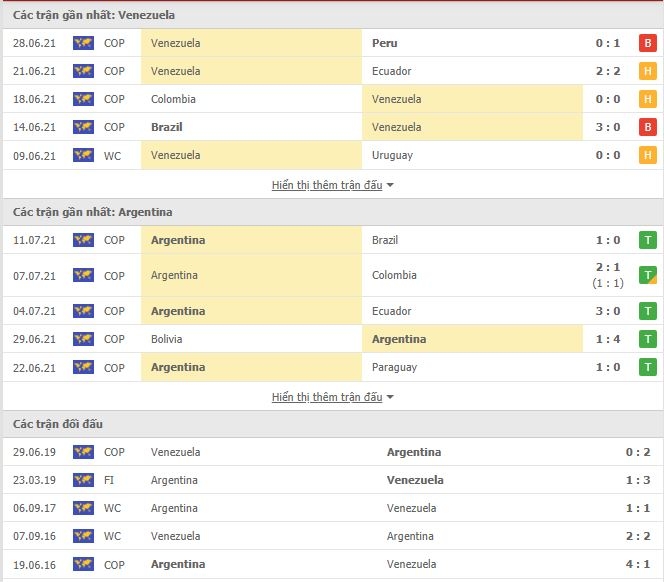Click the green T badge for Bolivia-Argentina

point(647,339)
